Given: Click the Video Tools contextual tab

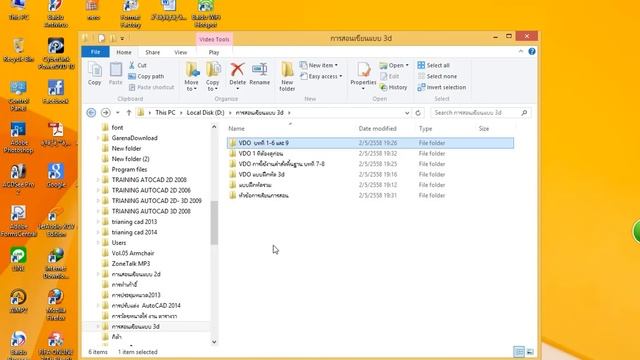Looking at the screenshot, I should coord(214,39).
